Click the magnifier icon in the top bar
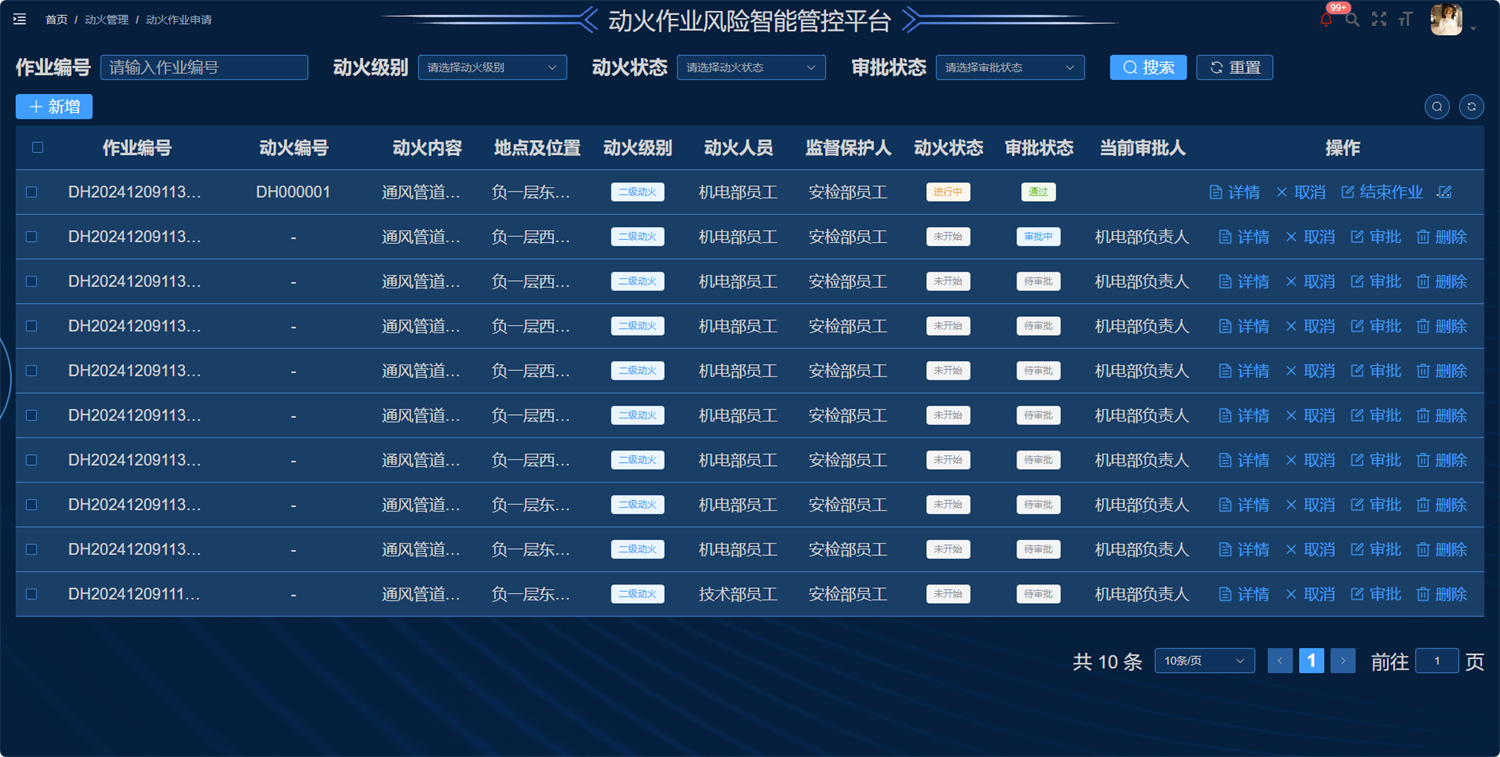1500x757 pixels. 1352,19
